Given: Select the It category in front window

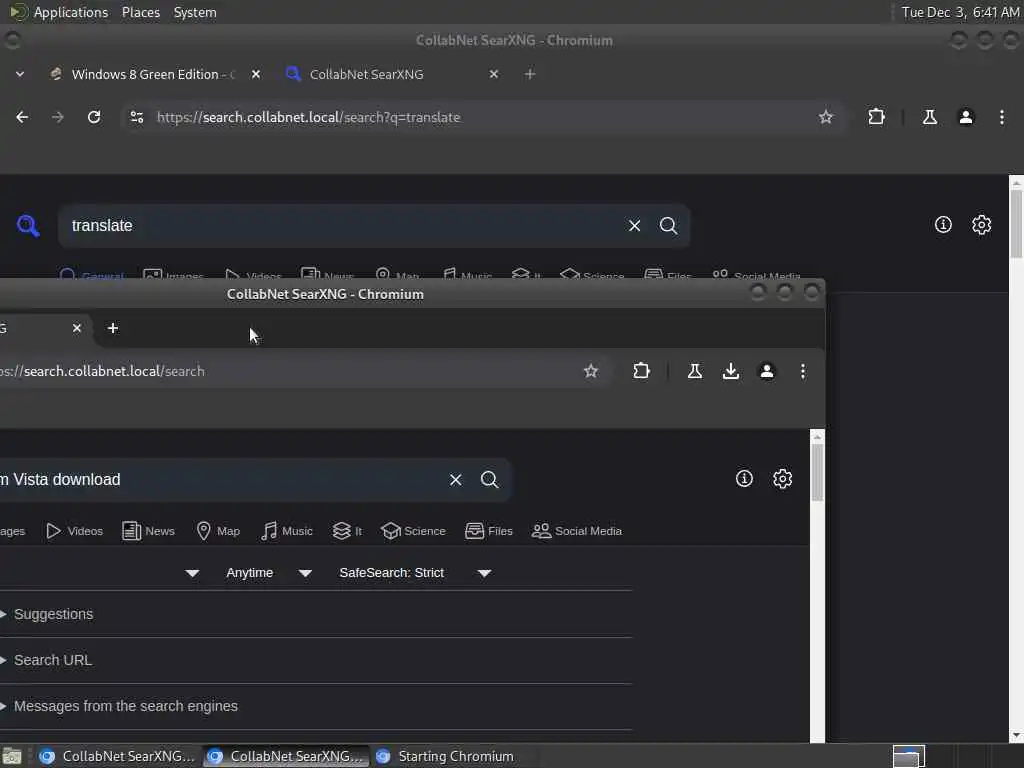Looking at the screenshot, I should point(347,531).
